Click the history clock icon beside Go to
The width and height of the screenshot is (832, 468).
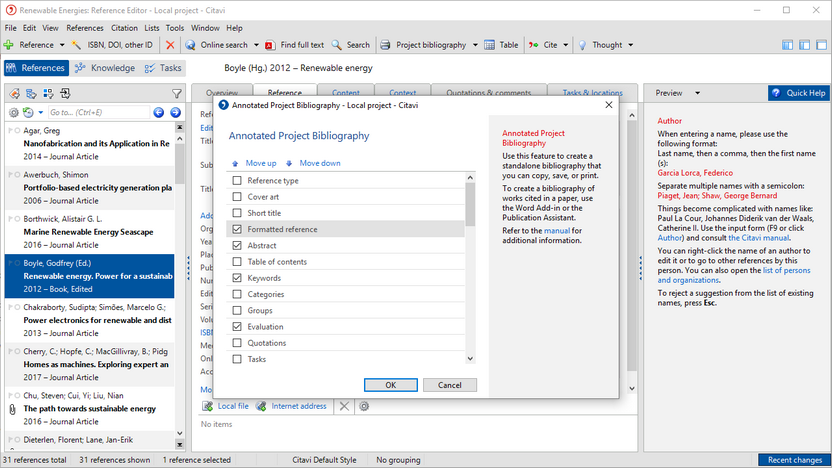click(x=28, y=112)
